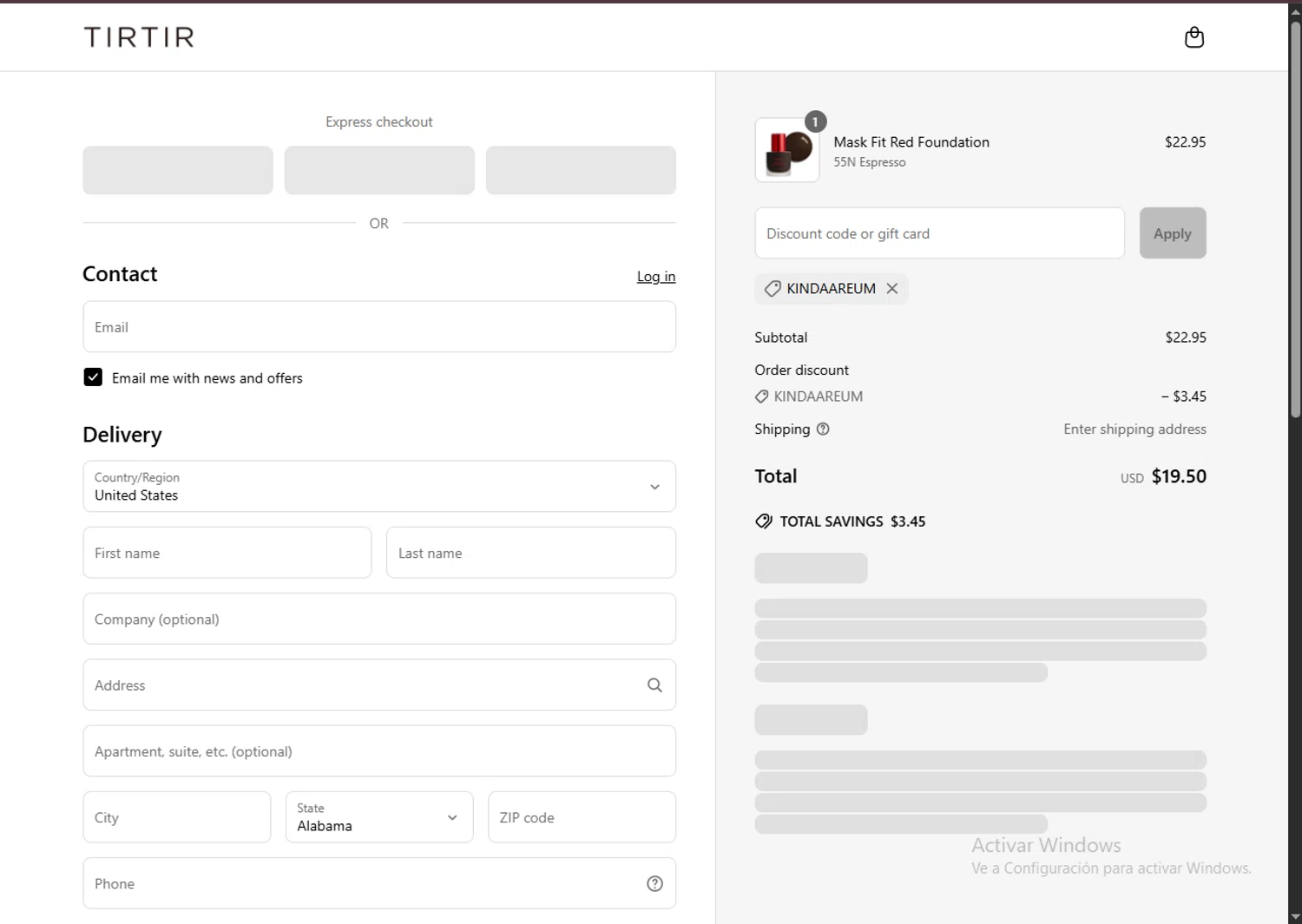Viewport: 1302px width, 924px height.
Task: Click the Apply discount button
Action: tap(1173, 233)
